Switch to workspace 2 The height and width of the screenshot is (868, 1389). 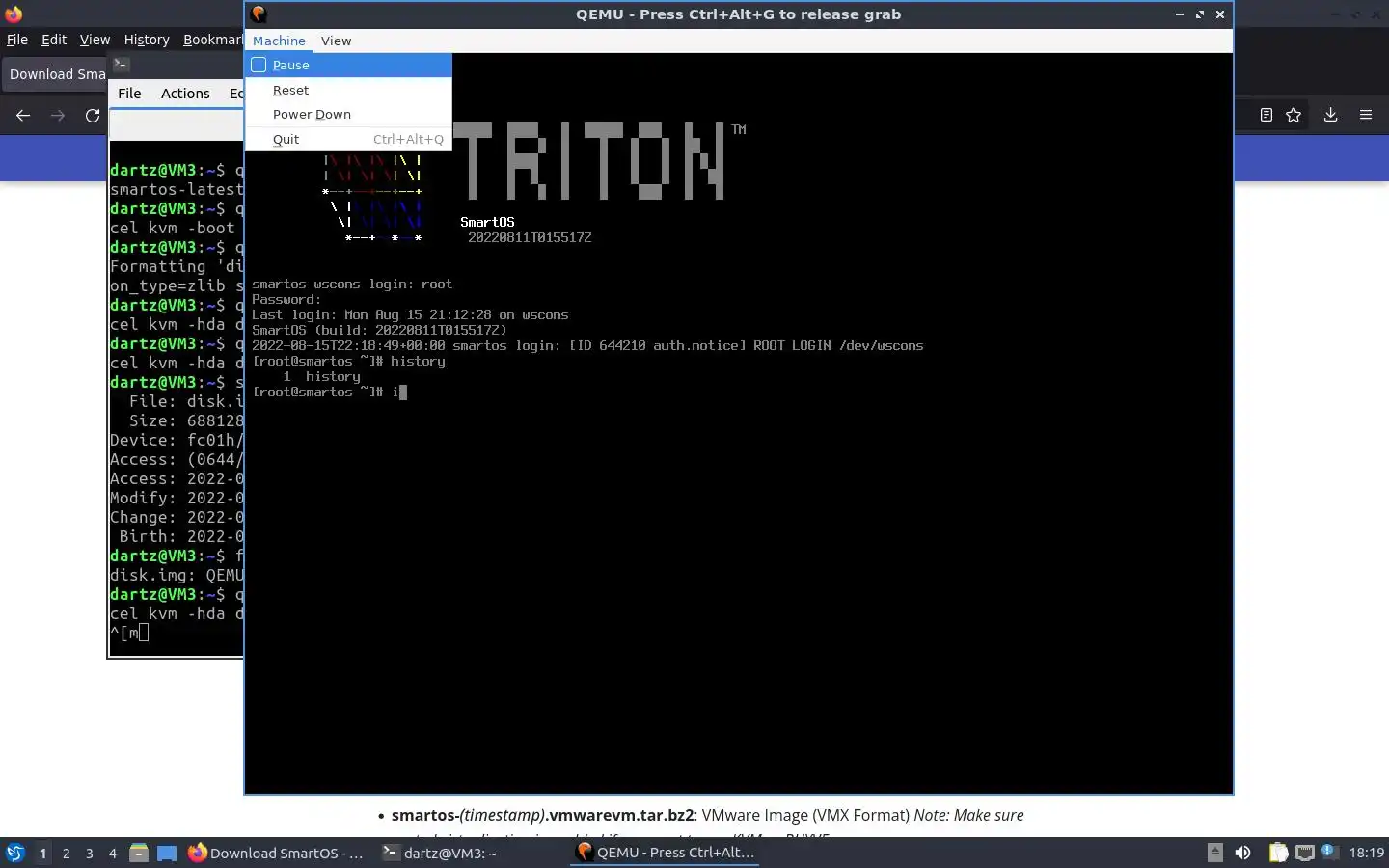point(66,853)
